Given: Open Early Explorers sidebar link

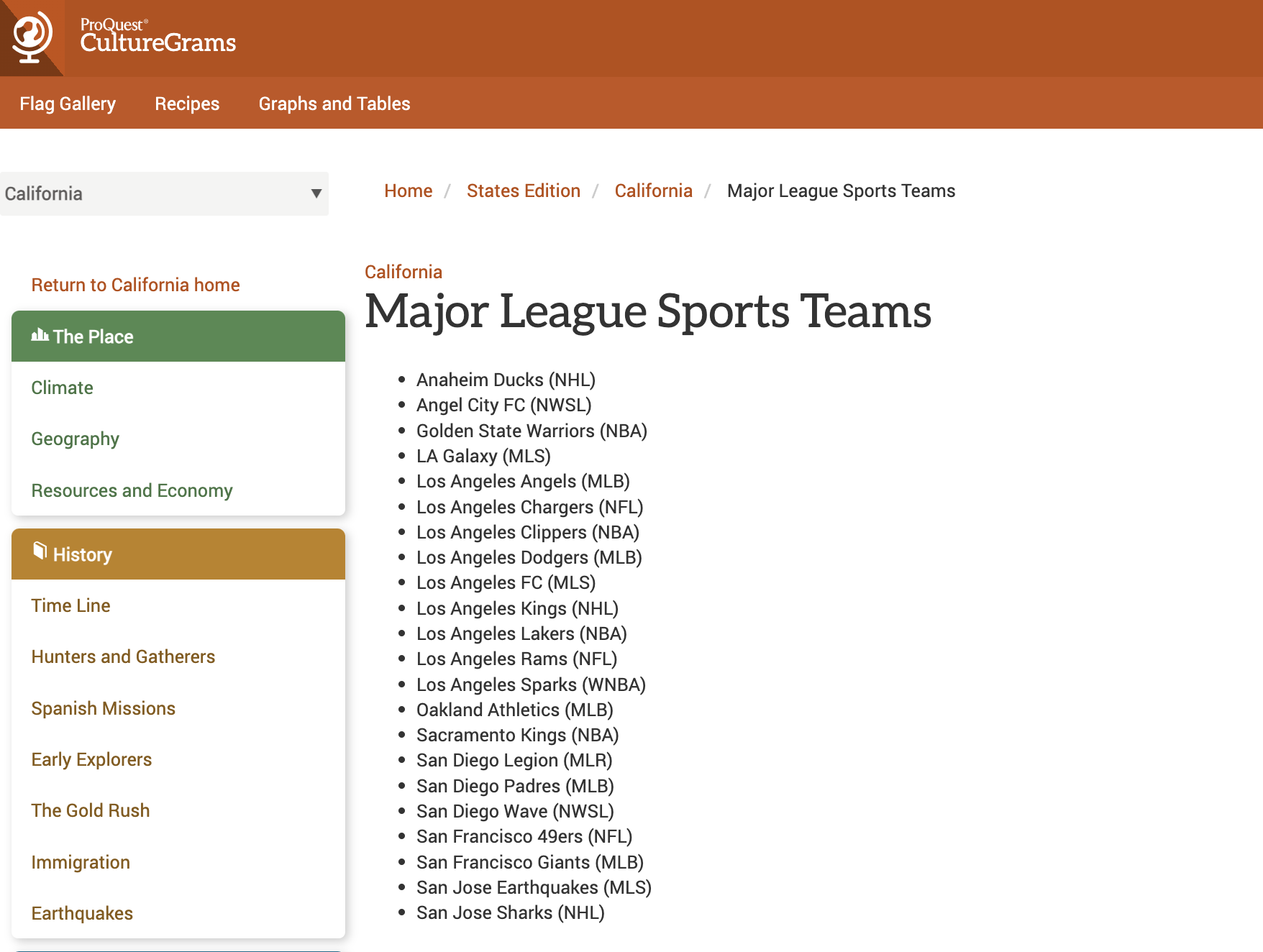Looking at the screenshot, I should point(92,759).
